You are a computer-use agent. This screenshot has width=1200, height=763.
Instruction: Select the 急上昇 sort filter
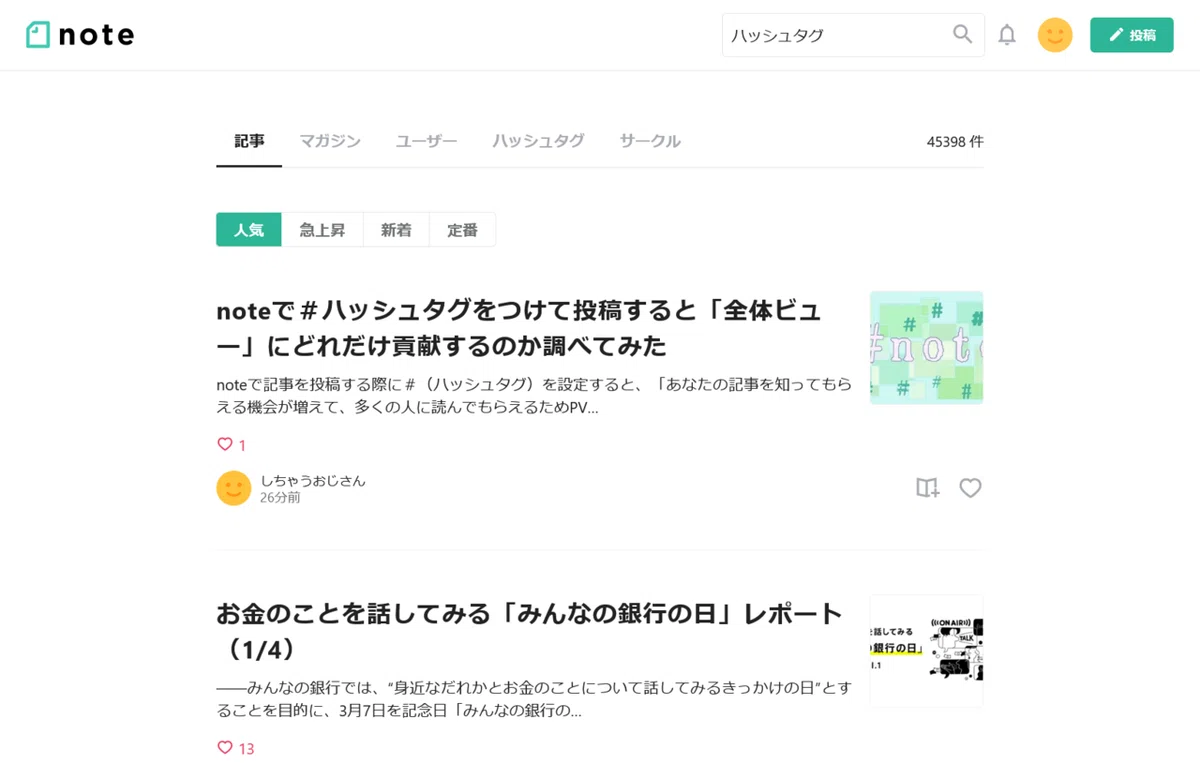322,229
